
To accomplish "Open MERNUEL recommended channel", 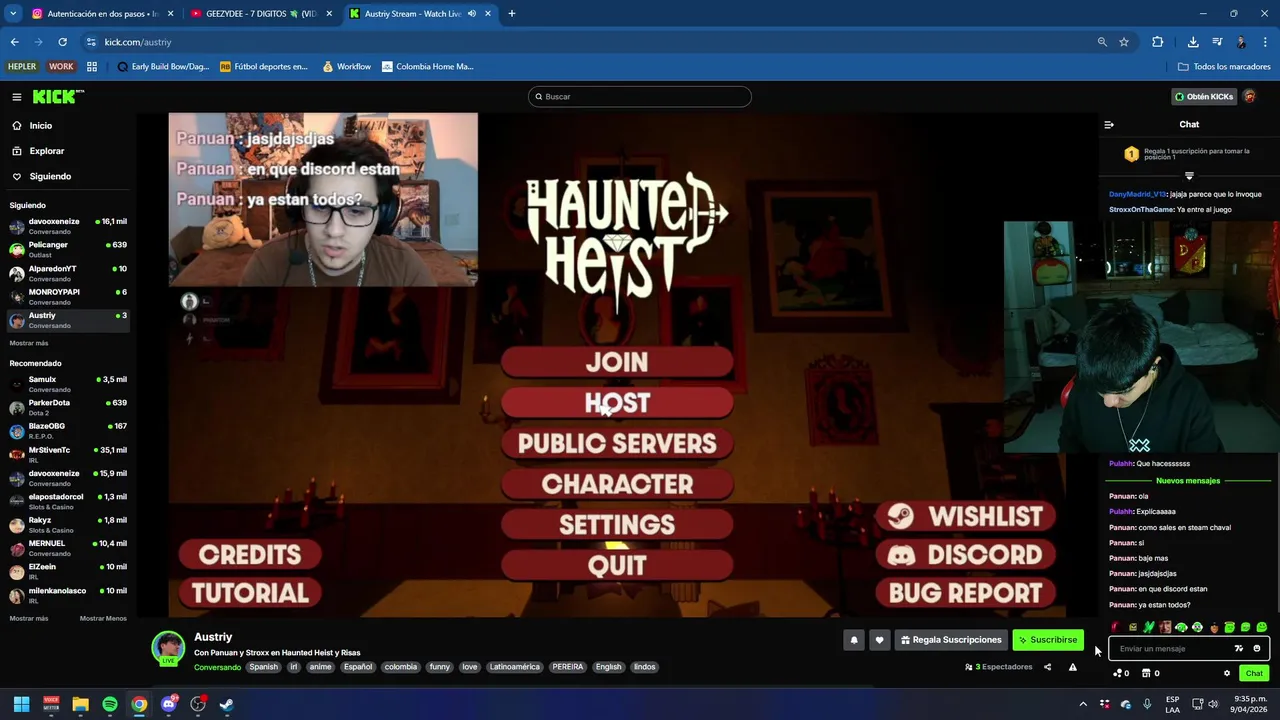I will coord(68,548).
